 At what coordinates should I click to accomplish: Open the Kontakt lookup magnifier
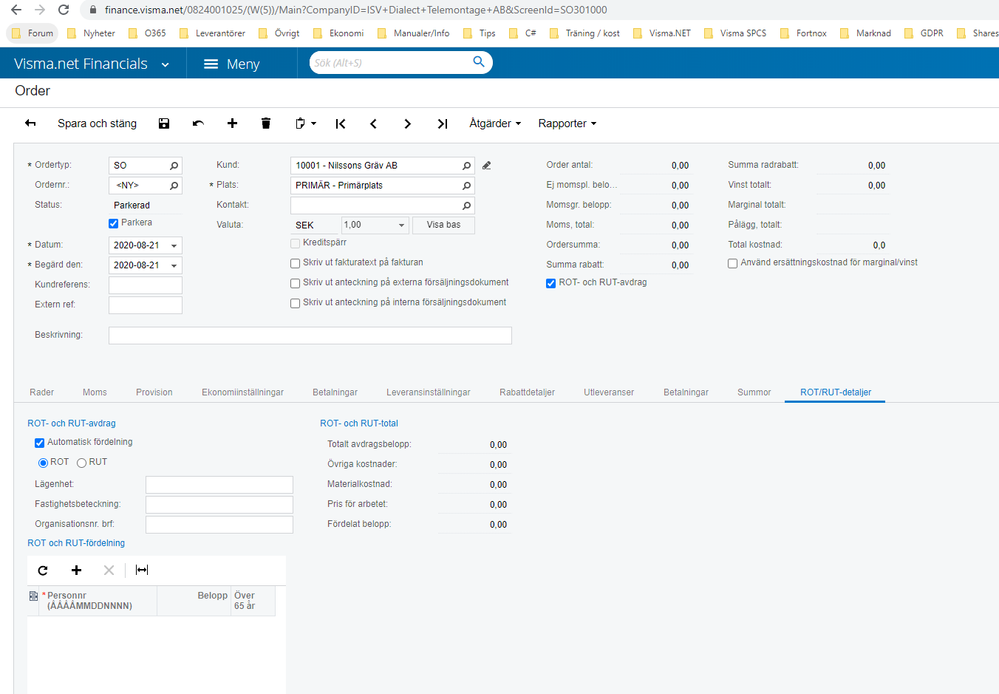point(466,206)
